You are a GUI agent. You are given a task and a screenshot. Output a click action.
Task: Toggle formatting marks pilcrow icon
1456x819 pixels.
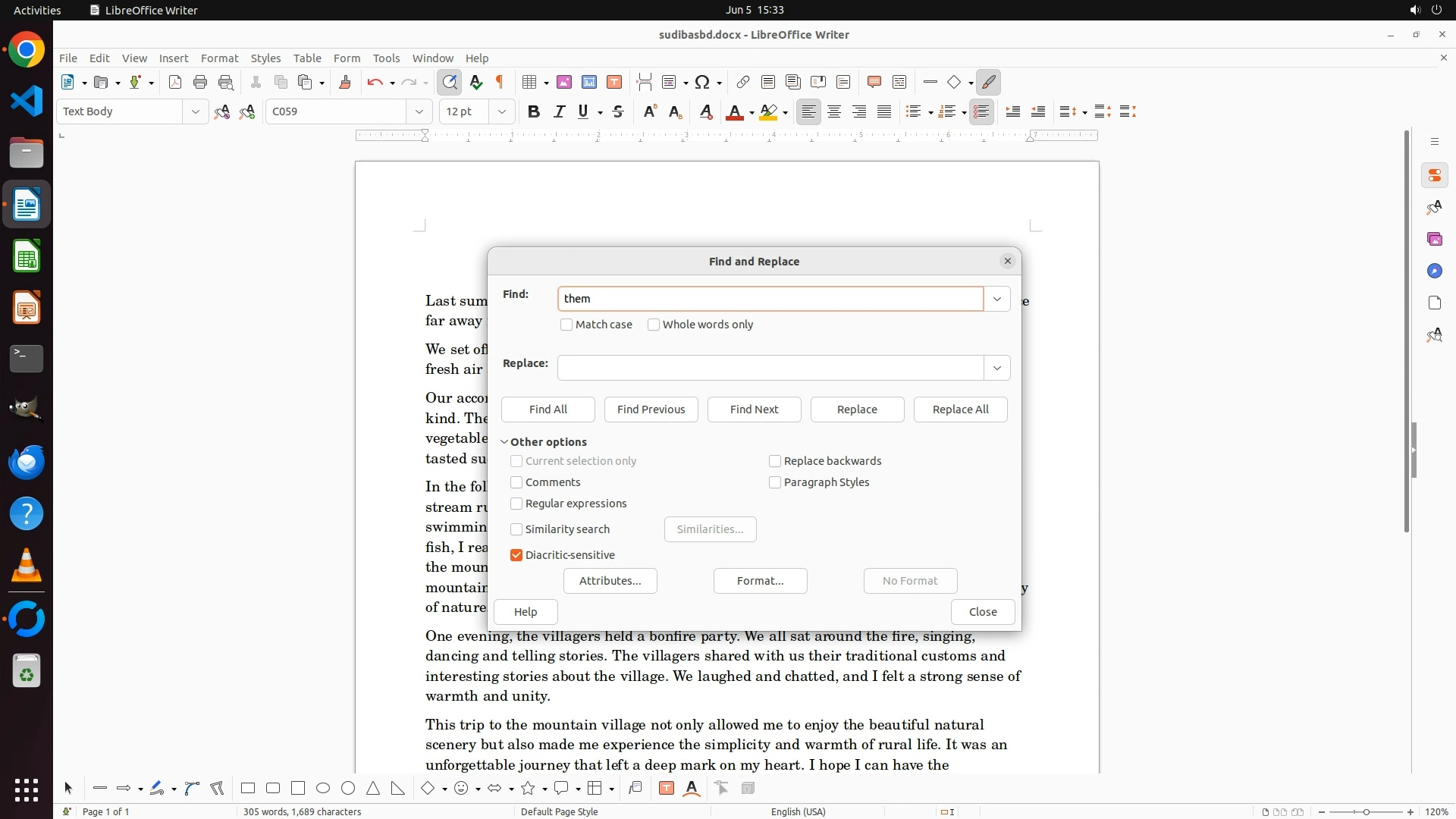[x=500, y=82]
